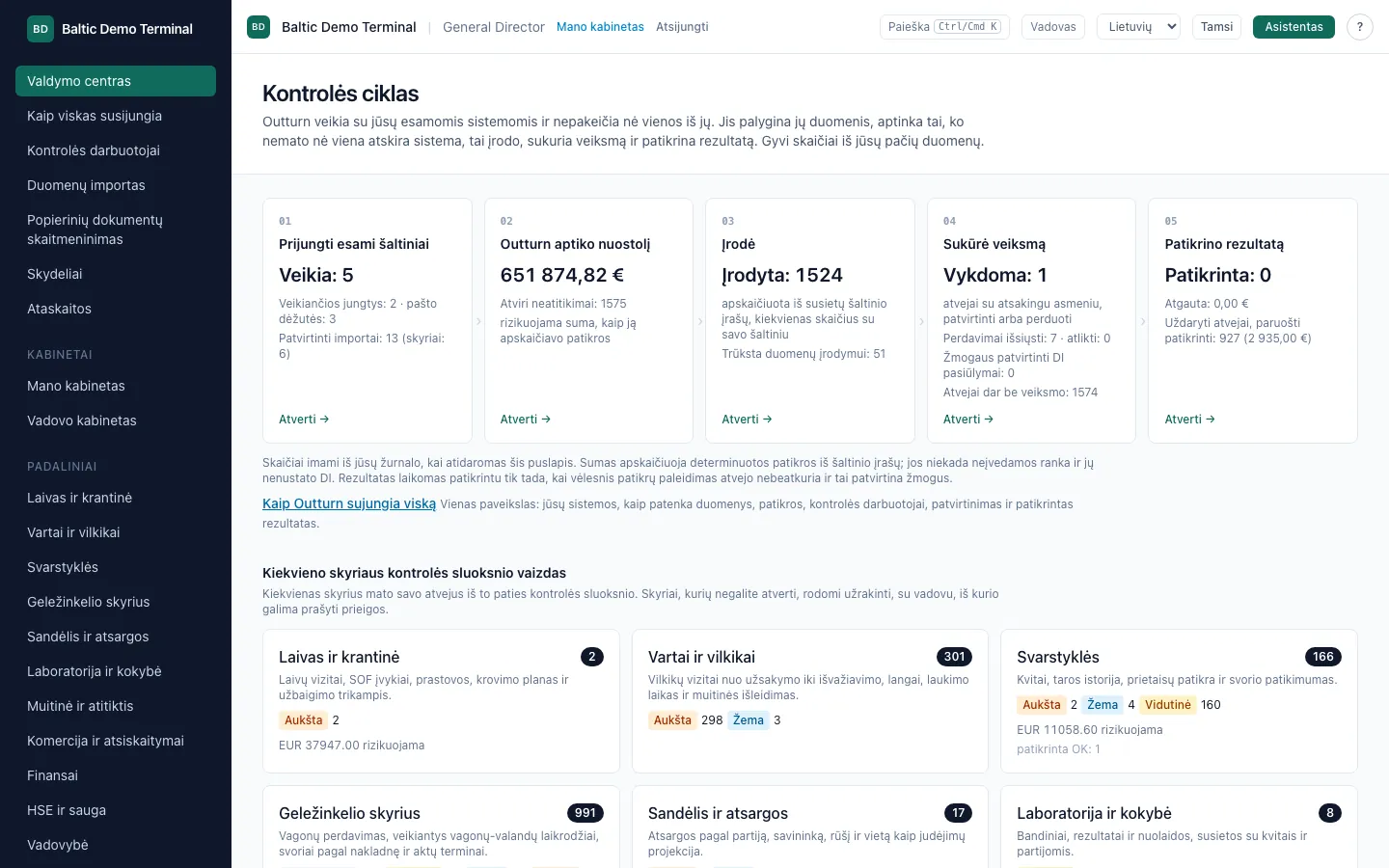Open Vadovo kabinetas in sidebar

[116, 420]
